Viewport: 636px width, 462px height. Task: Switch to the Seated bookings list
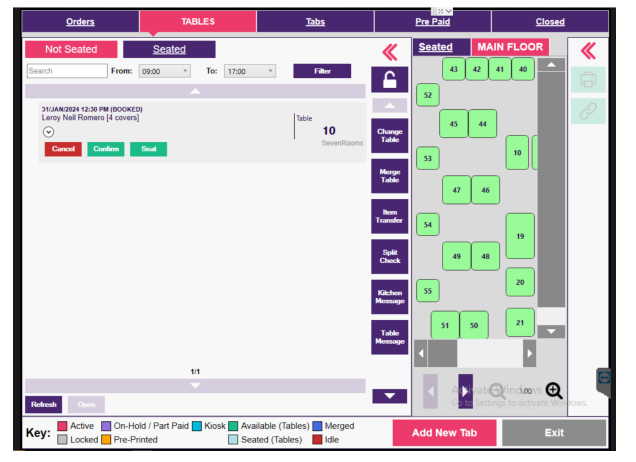coord(168,49)
